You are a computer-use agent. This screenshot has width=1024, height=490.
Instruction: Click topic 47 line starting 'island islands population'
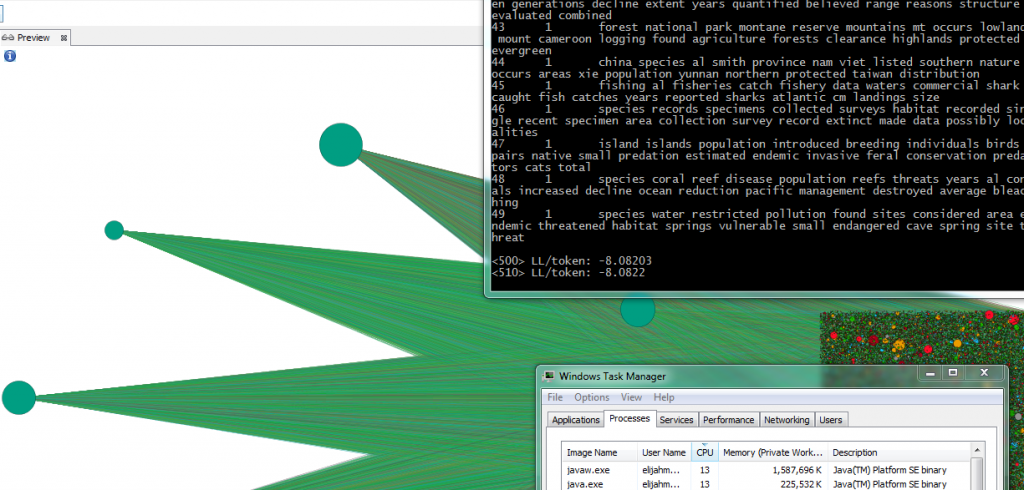(x=758, y=144)
